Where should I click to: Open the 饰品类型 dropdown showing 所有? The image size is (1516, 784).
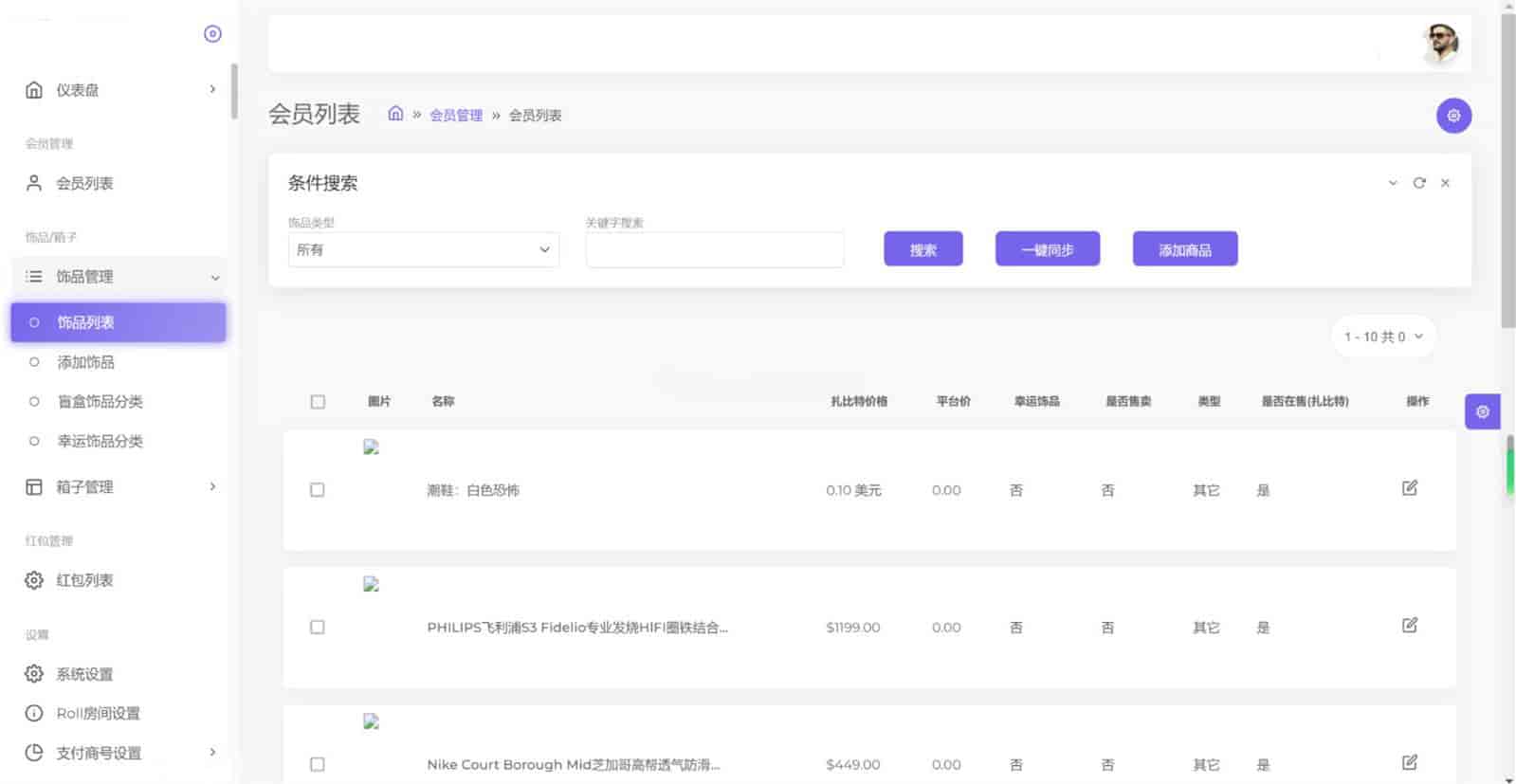(x=423, y=250)
